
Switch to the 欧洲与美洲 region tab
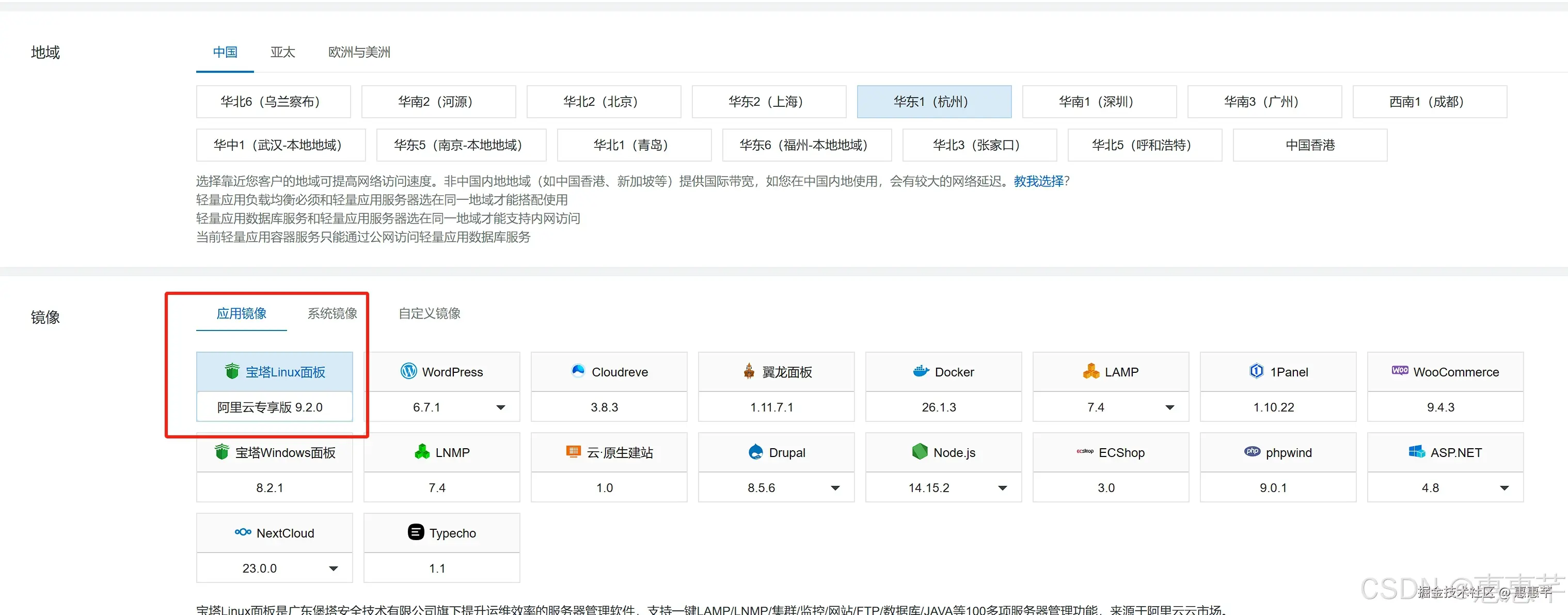click(x=359, y=52)
